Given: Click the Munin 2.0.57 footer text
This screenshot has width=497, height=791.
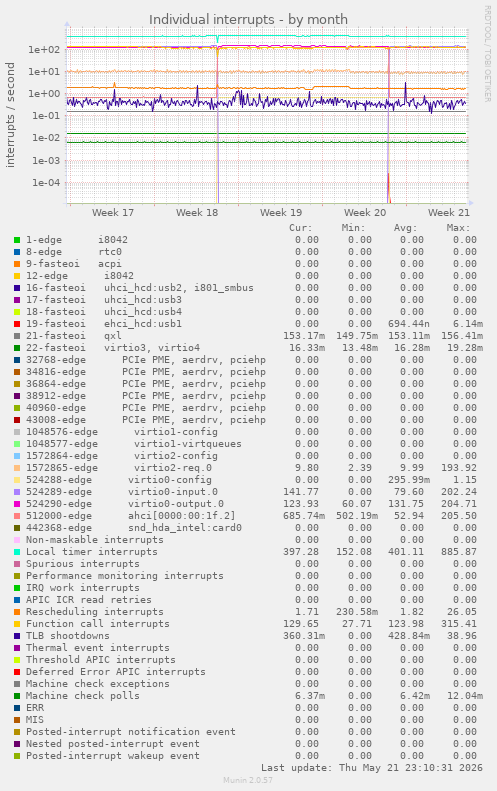Looking at the screenshot, I should pos(248,780).
